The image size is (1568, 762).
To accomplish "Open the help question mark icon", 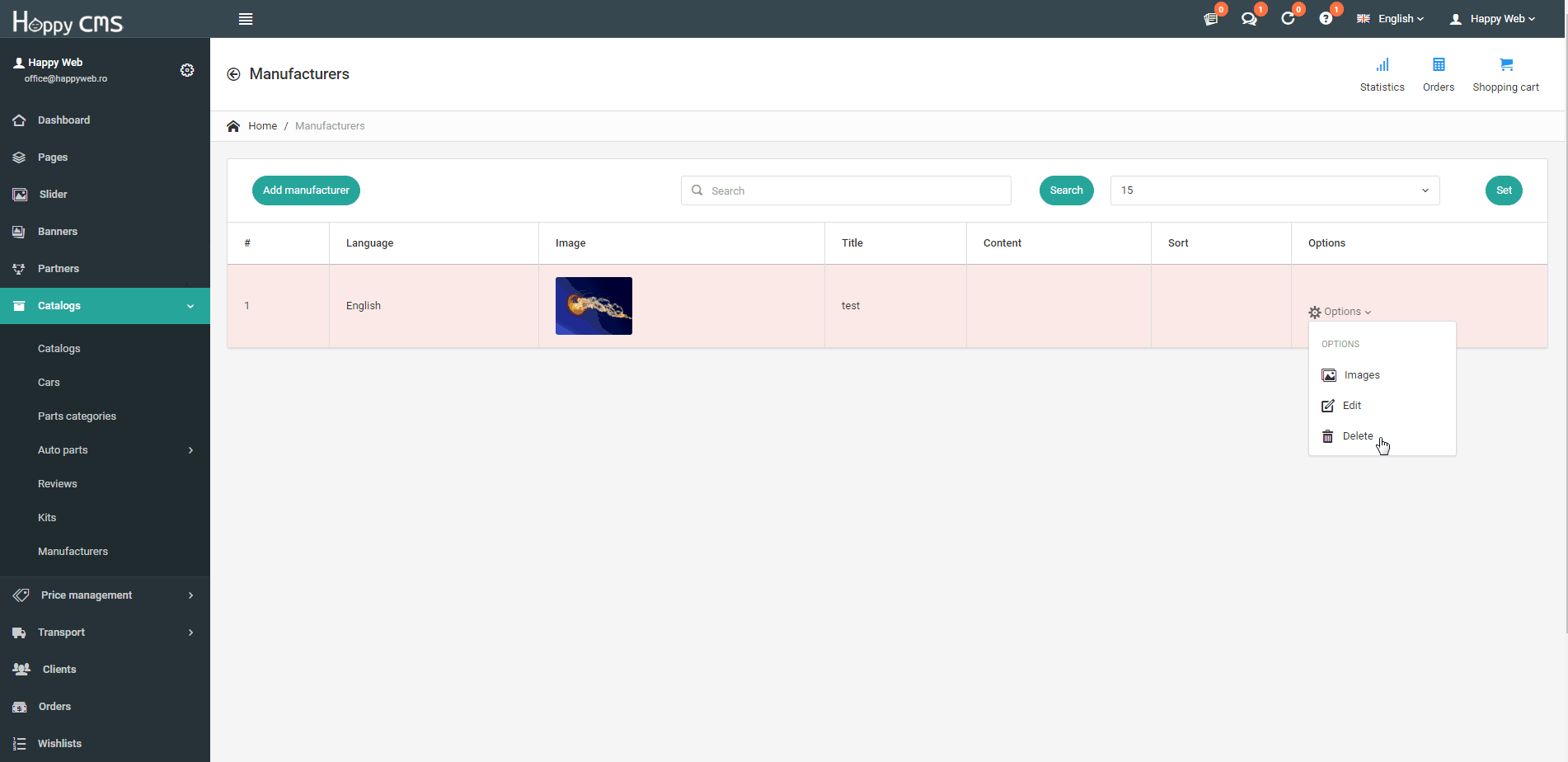I will click(x=1326, y=19).
